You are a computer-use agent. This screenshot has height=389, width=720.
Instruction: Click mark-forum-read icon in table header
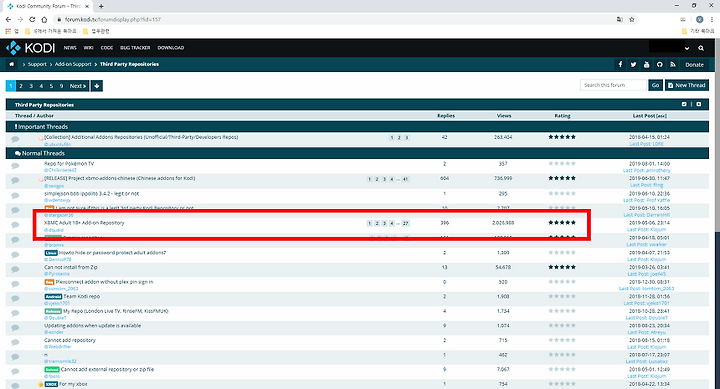pyautogui.click(x=684, y=104)
